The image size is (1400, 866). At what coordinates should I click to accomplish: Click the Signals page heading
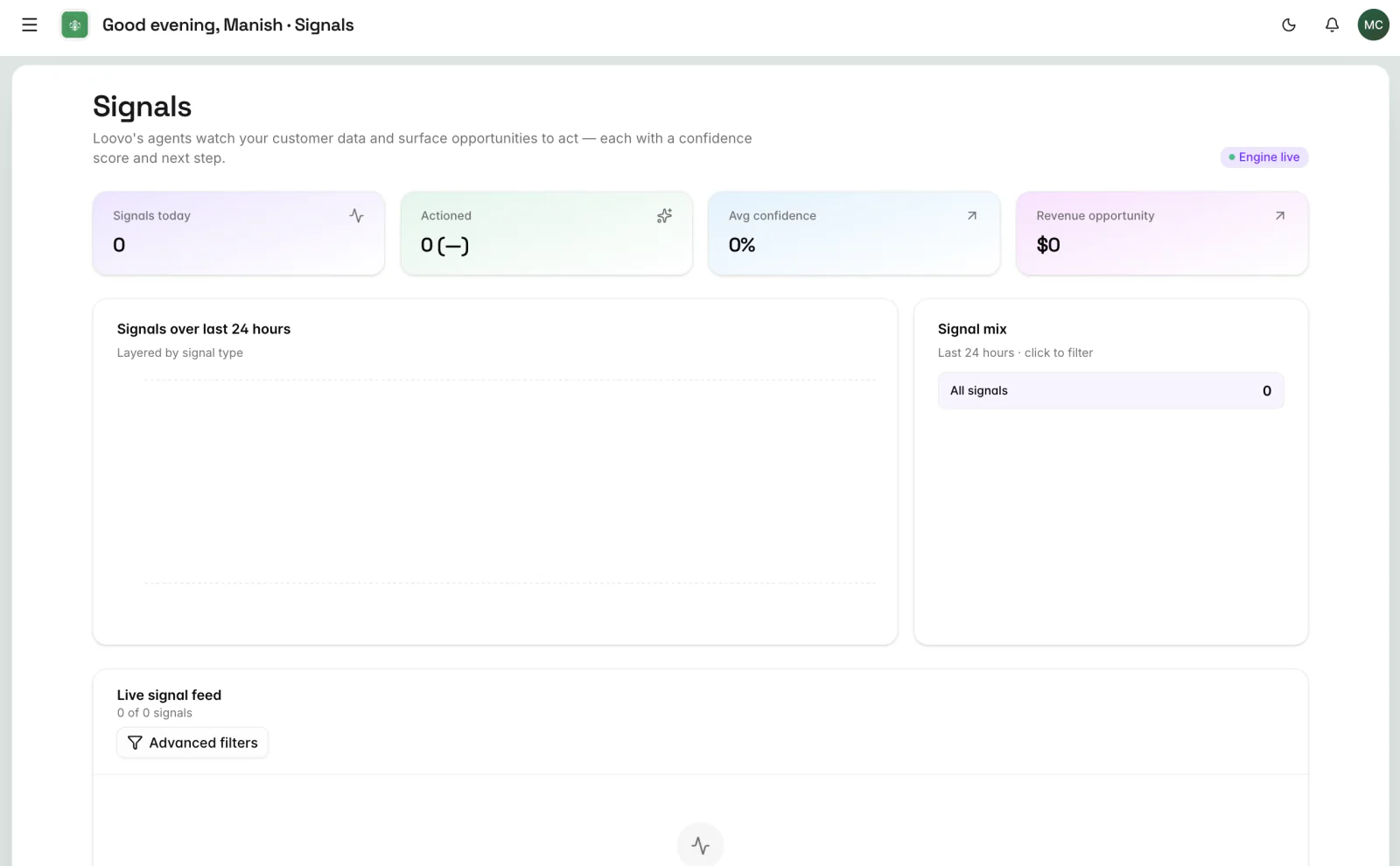[143, 107]
